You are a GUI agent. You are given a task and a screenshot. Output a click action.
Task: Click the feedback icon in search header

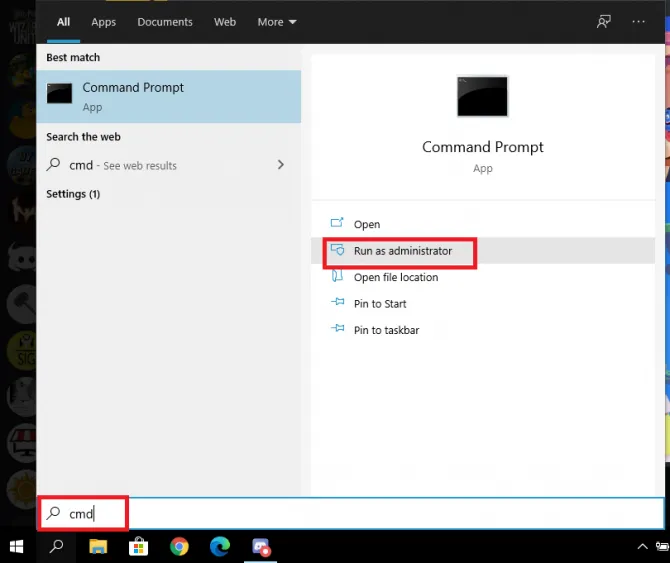603,21
